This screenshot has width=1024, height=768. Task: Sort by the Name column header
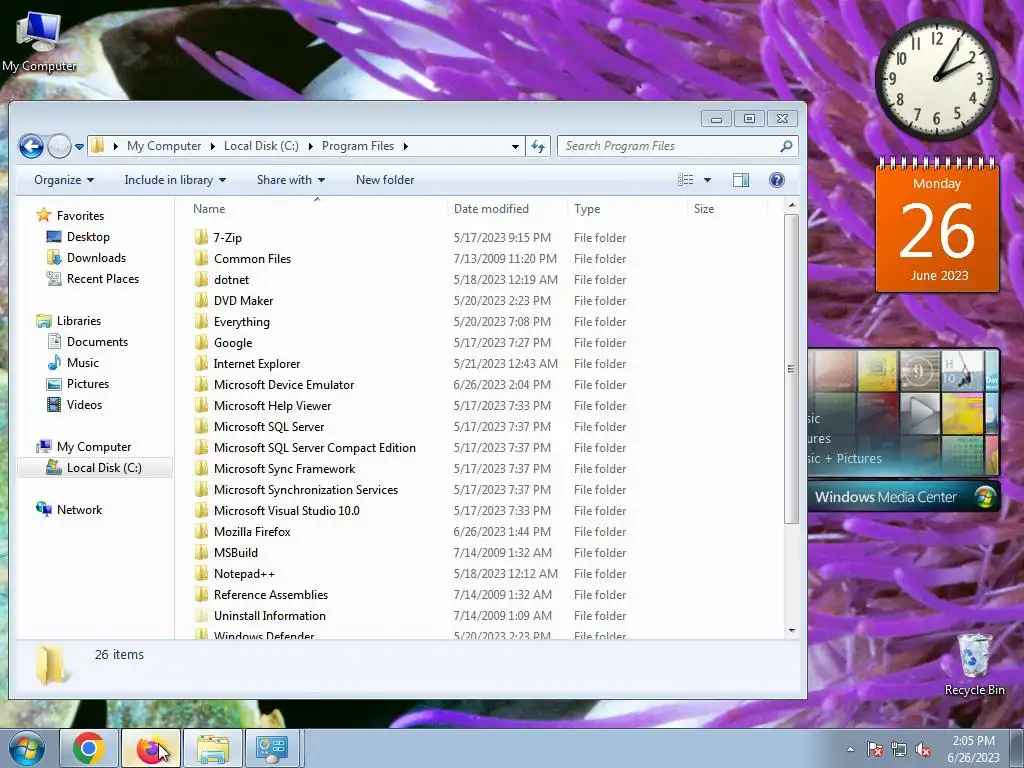317,209
